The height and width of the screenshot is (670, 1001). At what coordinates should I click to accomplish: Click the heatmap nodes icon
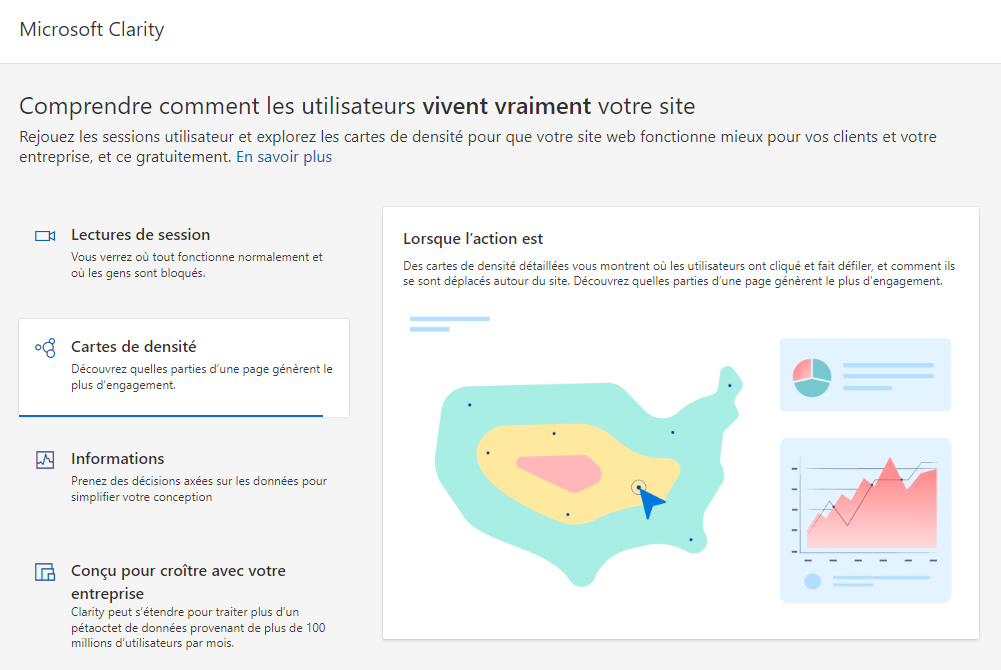(45, 348)
